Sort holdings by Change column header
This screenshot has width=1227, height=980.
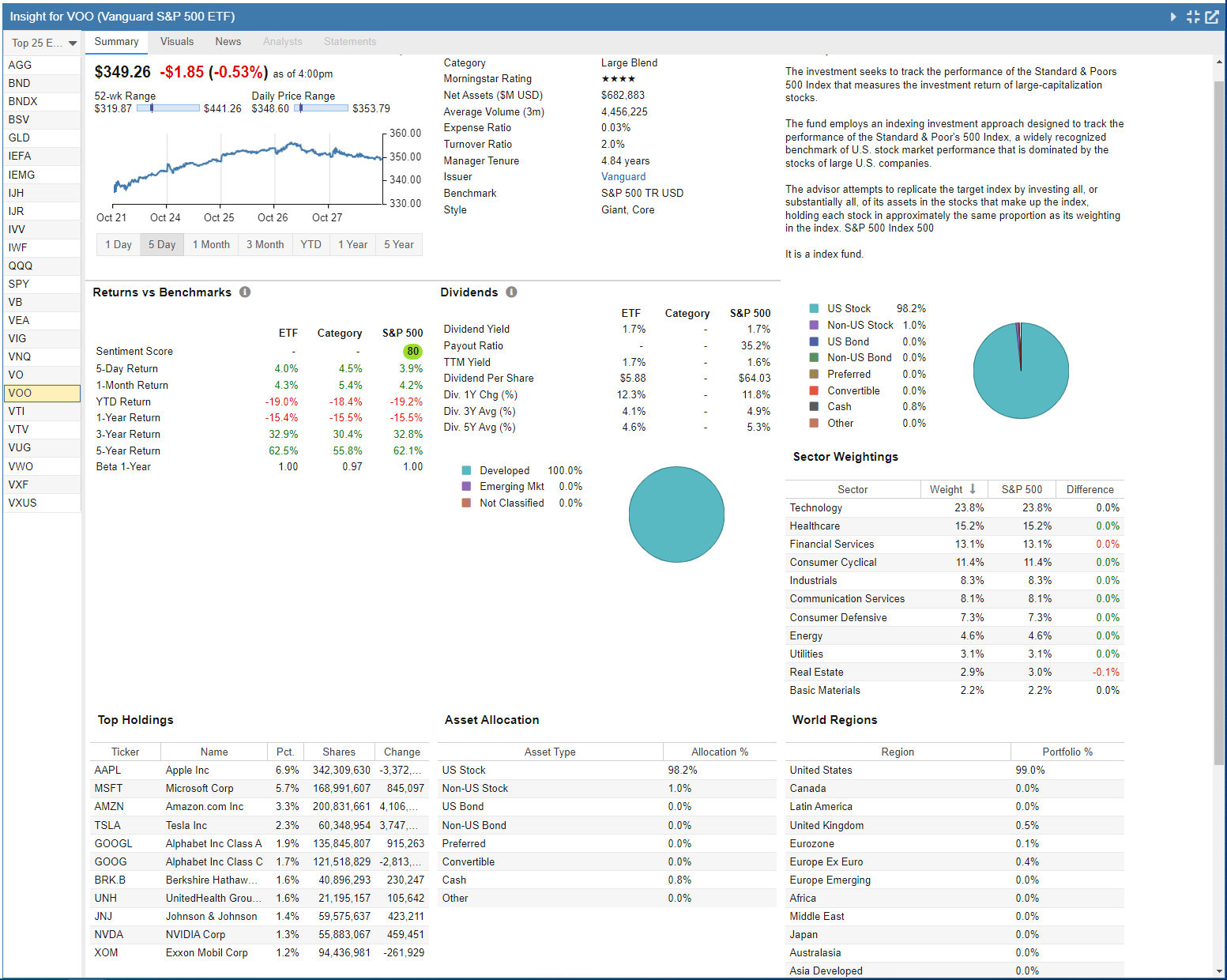coord(402,752)
